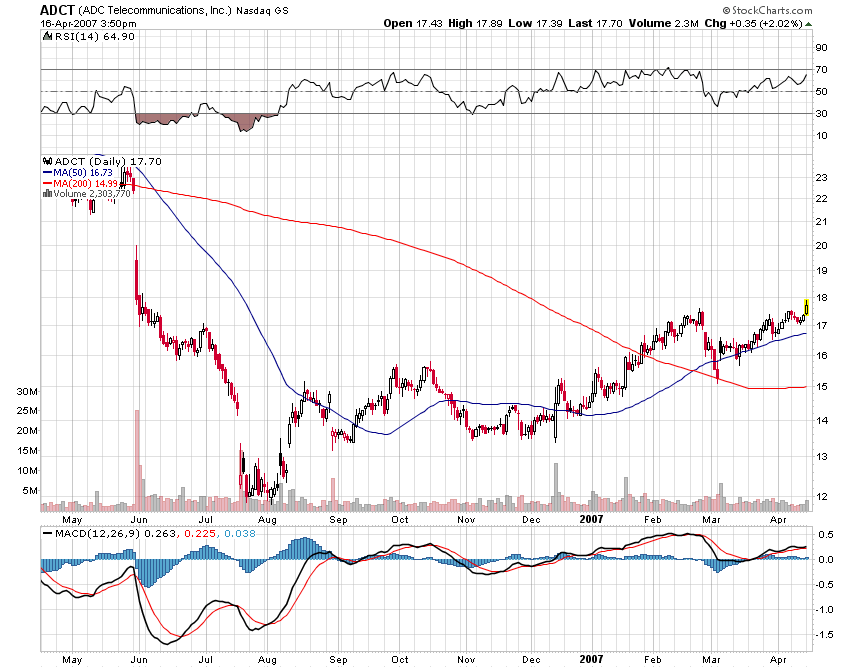This screenshot has width=850, height=668.
Task: Click the ADCT ticker symbol title
Action: click(x=58, y=10)
